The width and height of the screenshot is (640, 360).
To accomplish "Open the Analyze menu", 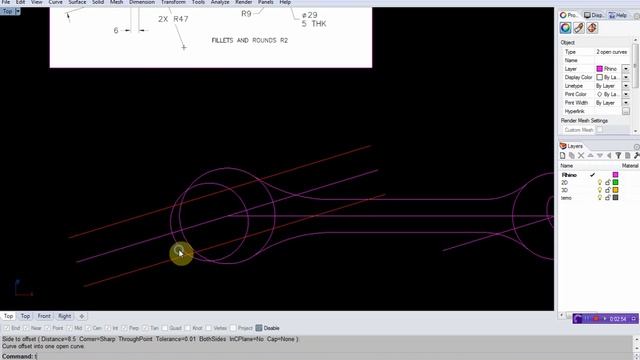I will point(220,2).
